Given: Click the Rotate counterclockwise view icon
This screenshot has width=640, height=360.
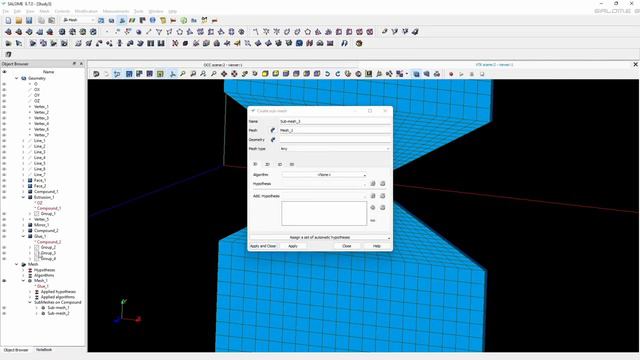Looking at the screenshot, I should click(327, 74).
